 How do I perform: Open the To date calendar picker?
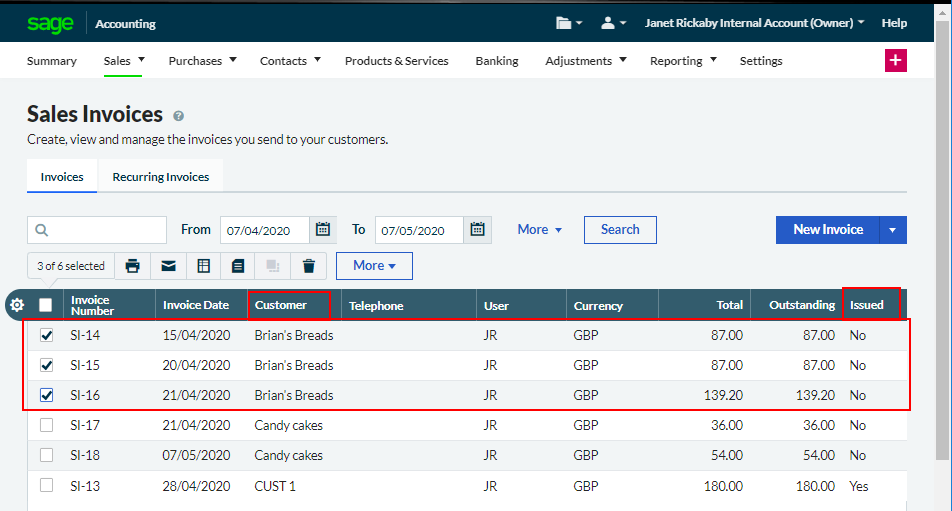pyautogui.click(x=477, y=230)
